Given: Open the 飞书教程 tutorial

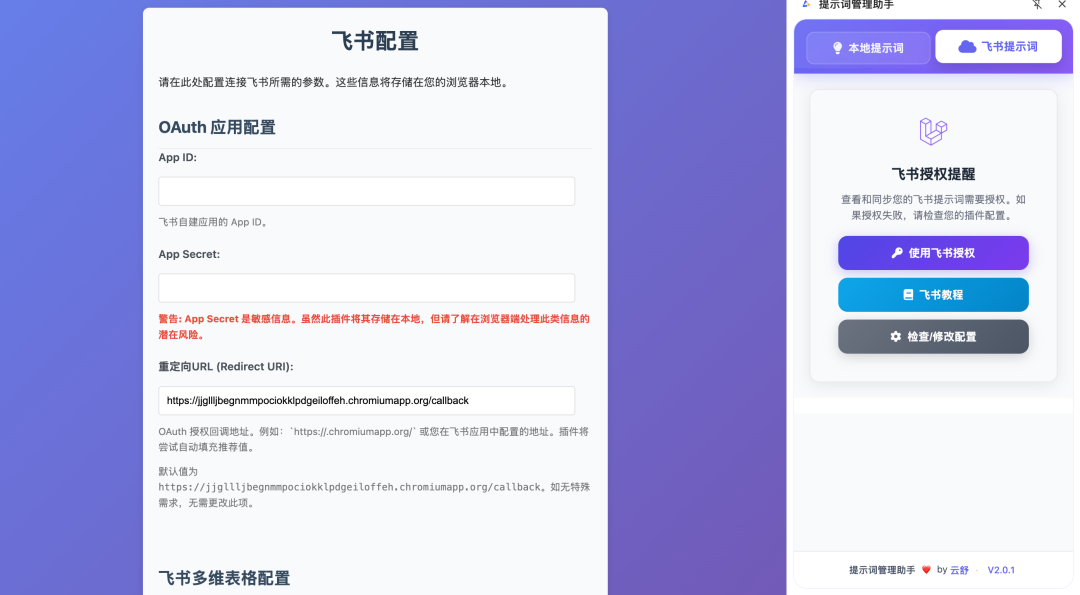Looking at the screenshot, I should 933,294.
